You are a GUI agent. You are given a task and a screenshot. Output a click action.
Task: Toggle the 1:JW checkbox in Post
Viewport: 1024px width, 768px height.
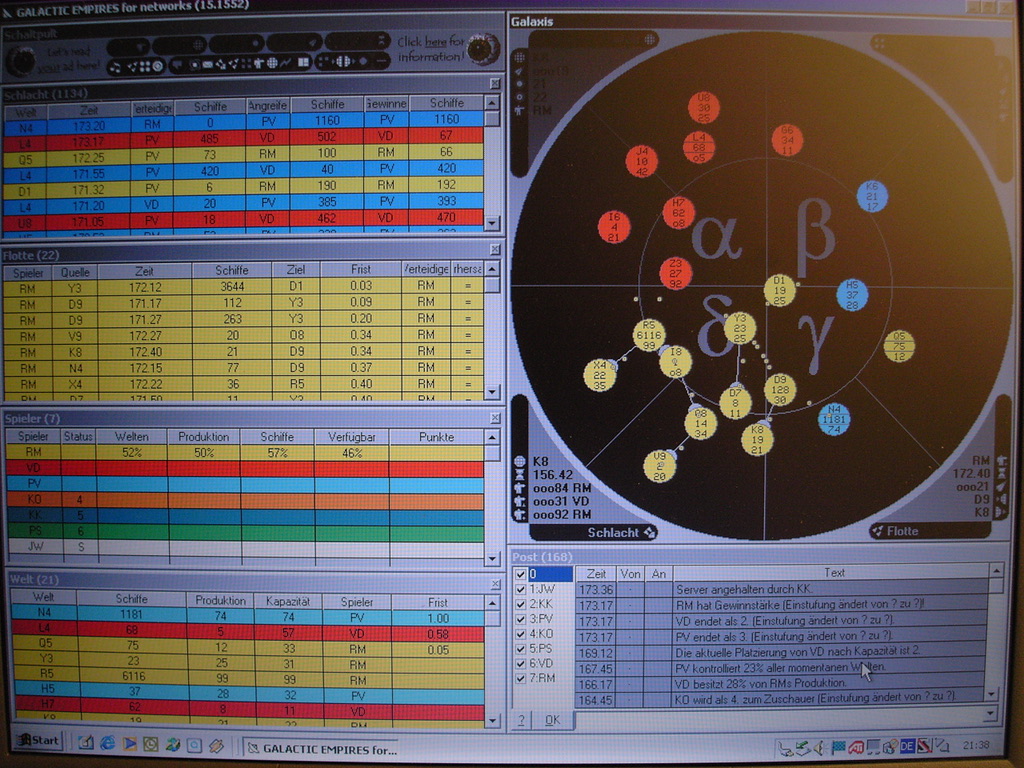coord(520,589)
